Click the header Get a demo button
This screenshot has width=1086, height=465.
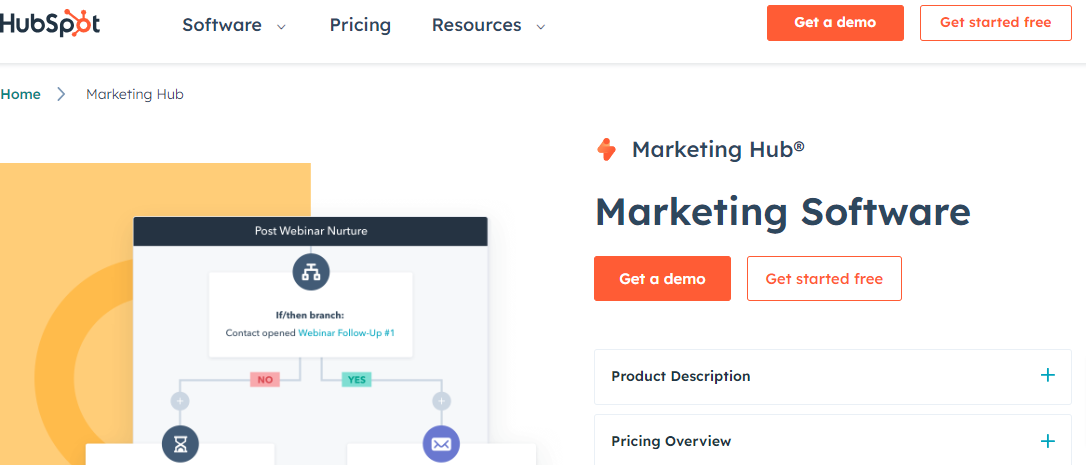point(835,23)
